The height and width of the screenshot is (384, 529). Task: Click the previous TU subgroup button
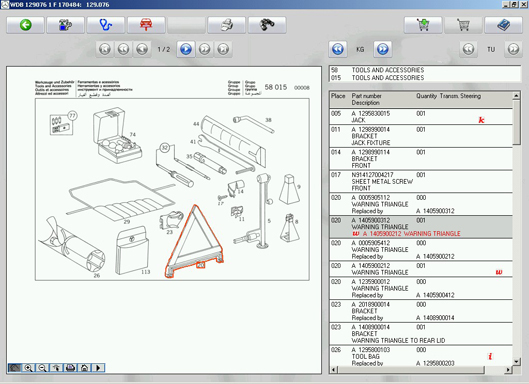click(x=469, y=49)
